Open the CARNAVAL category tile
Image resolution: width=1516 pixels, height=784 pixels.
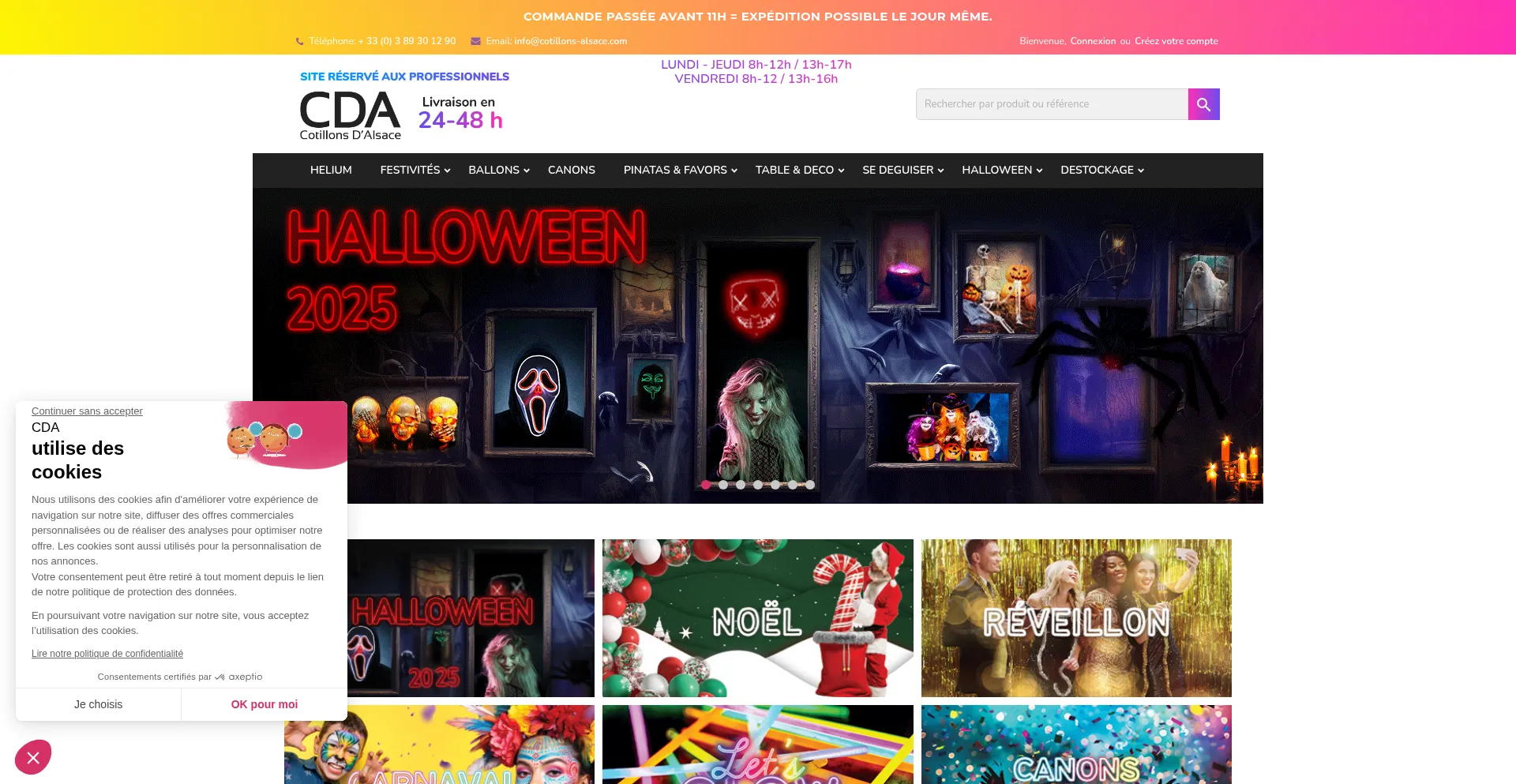439,745
